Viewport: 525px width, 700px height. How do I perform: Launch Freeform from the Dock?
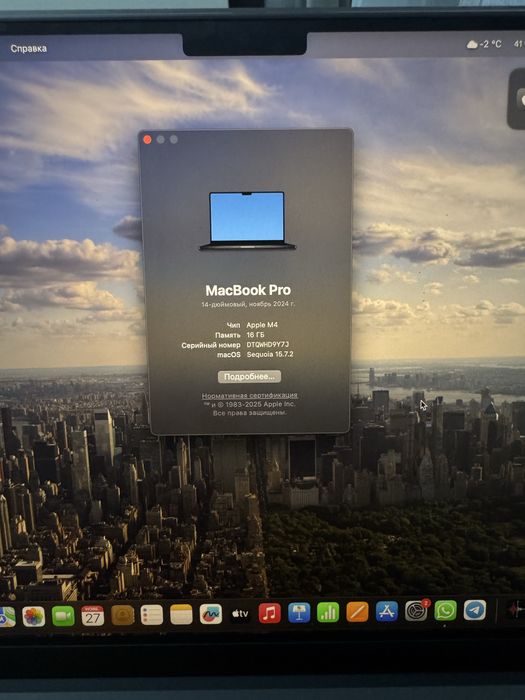pyautogui.click(x=211, y=614)
